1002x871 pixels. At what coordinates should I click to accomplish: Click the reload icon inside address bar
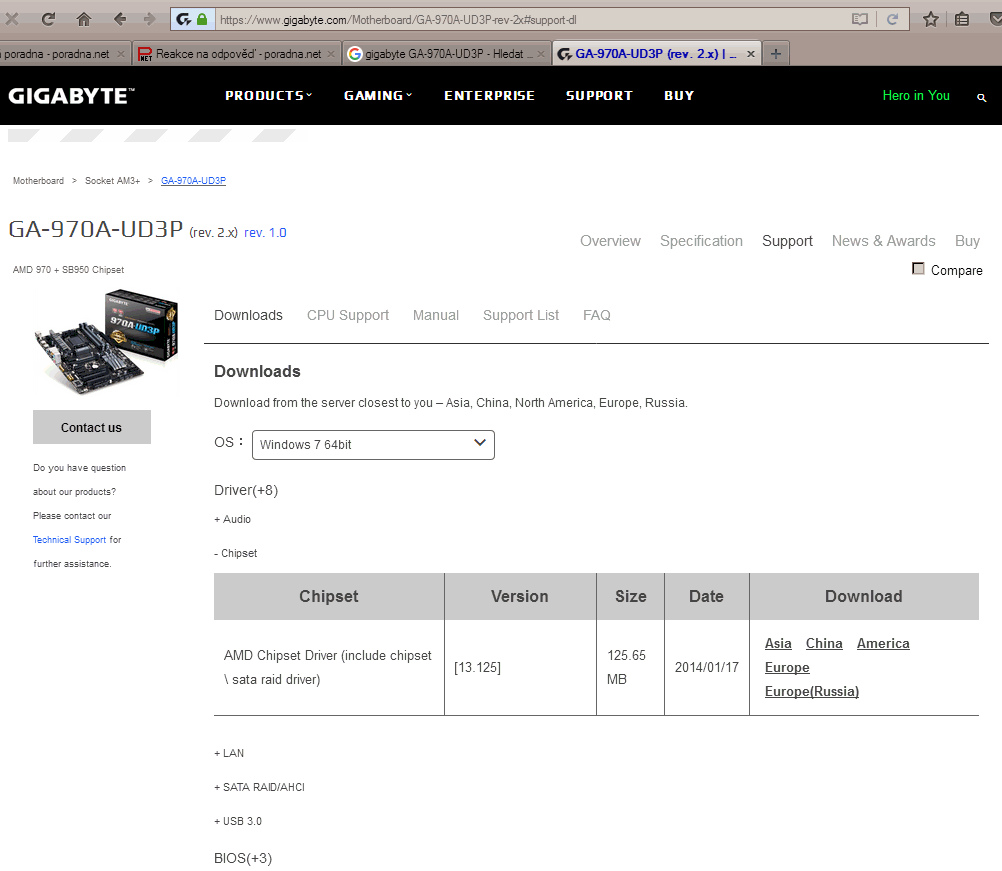pos(892,19)
